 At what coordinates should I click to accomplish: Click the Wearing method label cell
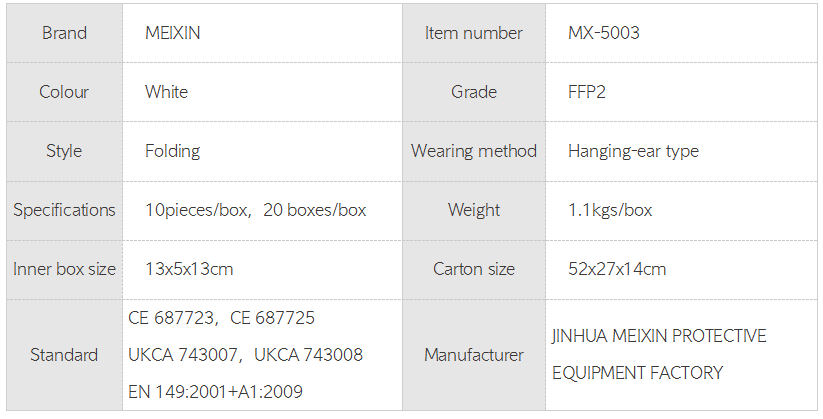click(473, 151)
